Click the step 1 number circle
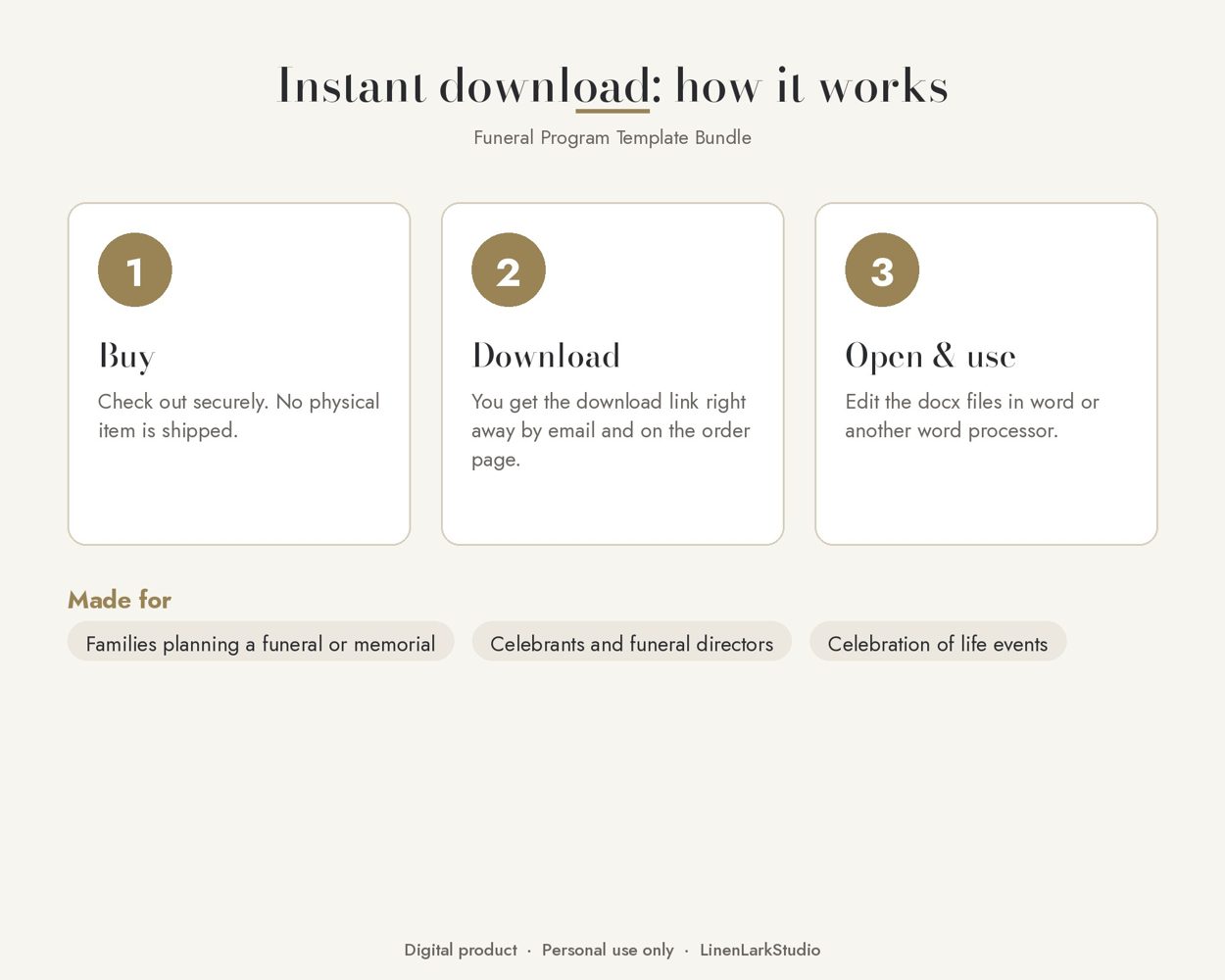The image size is (1225, 980). click(135, 269)
